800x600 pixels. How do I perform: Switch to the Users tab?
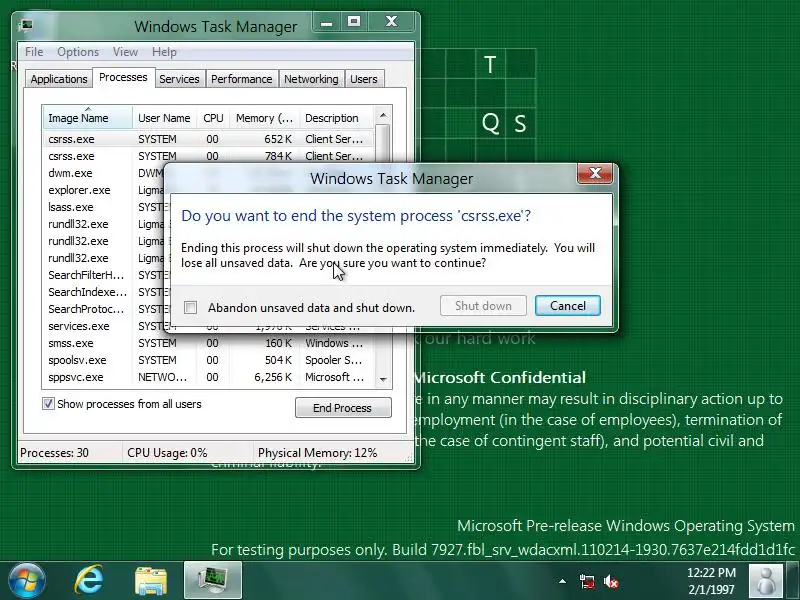pyautogui.click(x=364, y=79)
